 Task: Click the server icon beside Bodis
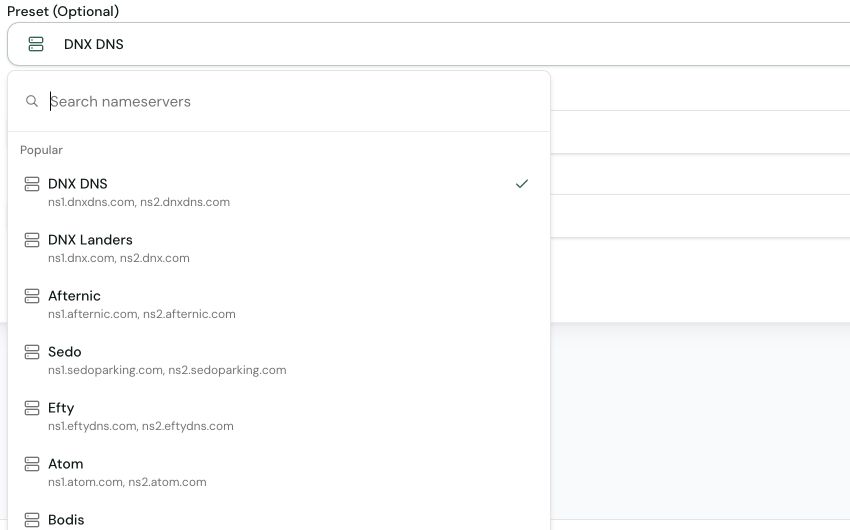click(x=32, y=520)
